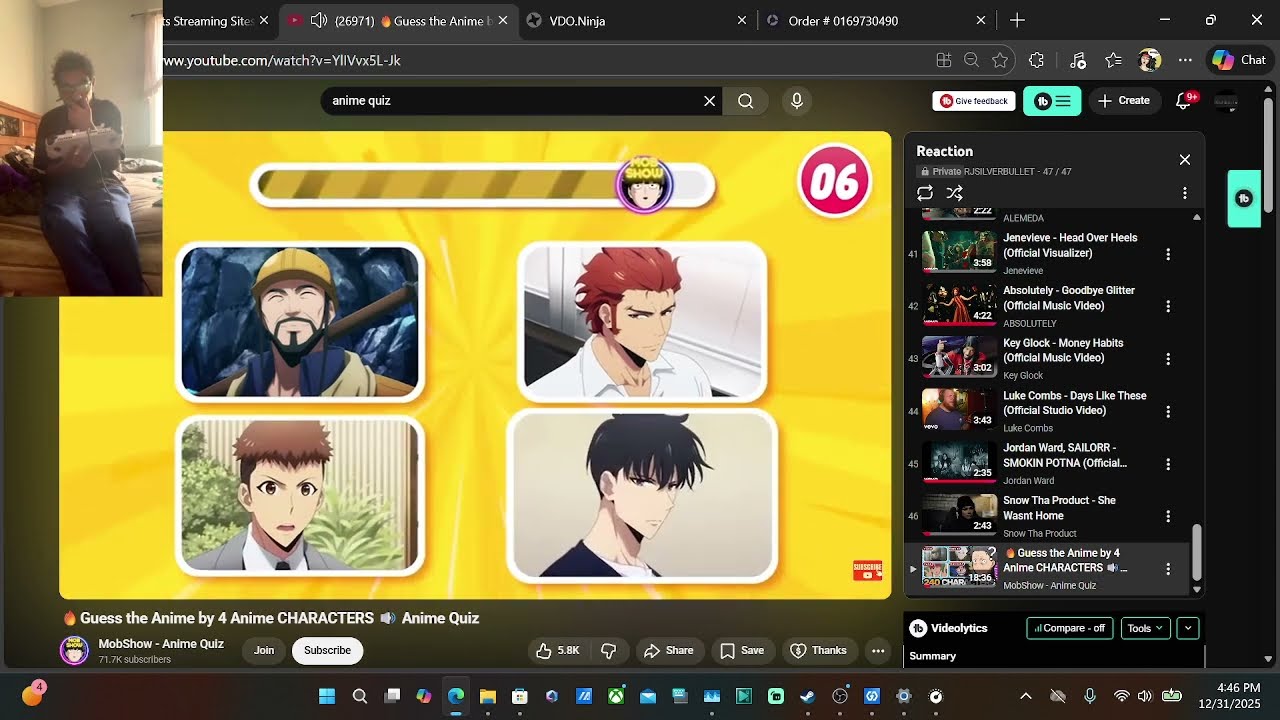The width and height of the screenshot is (1280, 720).
Task: Add this page to favorites star
Action: tap(999, 60)
